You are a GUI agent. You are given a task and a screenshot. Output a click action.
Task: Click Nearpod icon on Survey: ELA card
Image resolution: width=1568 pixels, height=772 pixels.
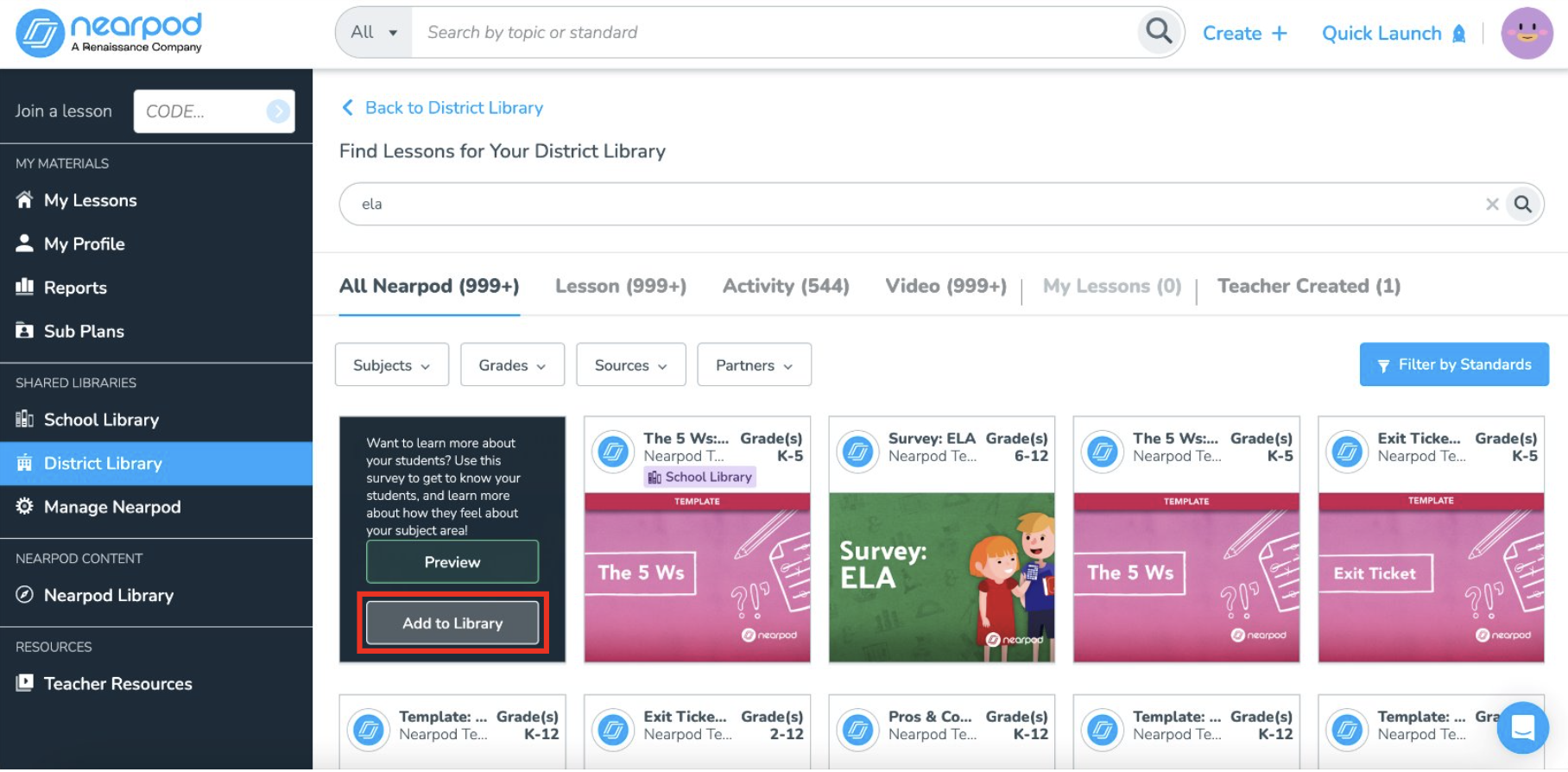click(858, 451)
